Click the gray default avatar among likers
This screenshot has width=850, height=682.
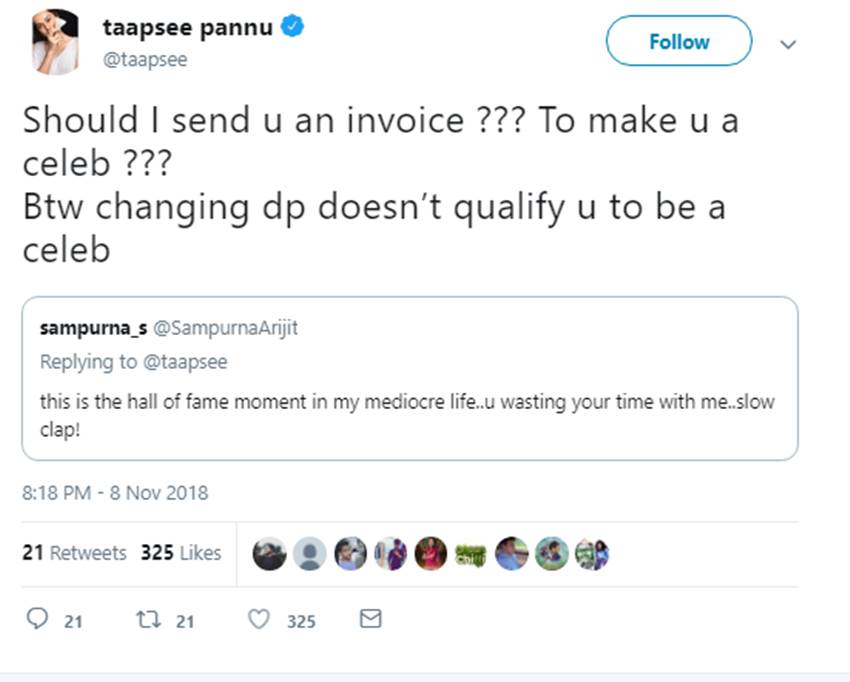[310, 553]
